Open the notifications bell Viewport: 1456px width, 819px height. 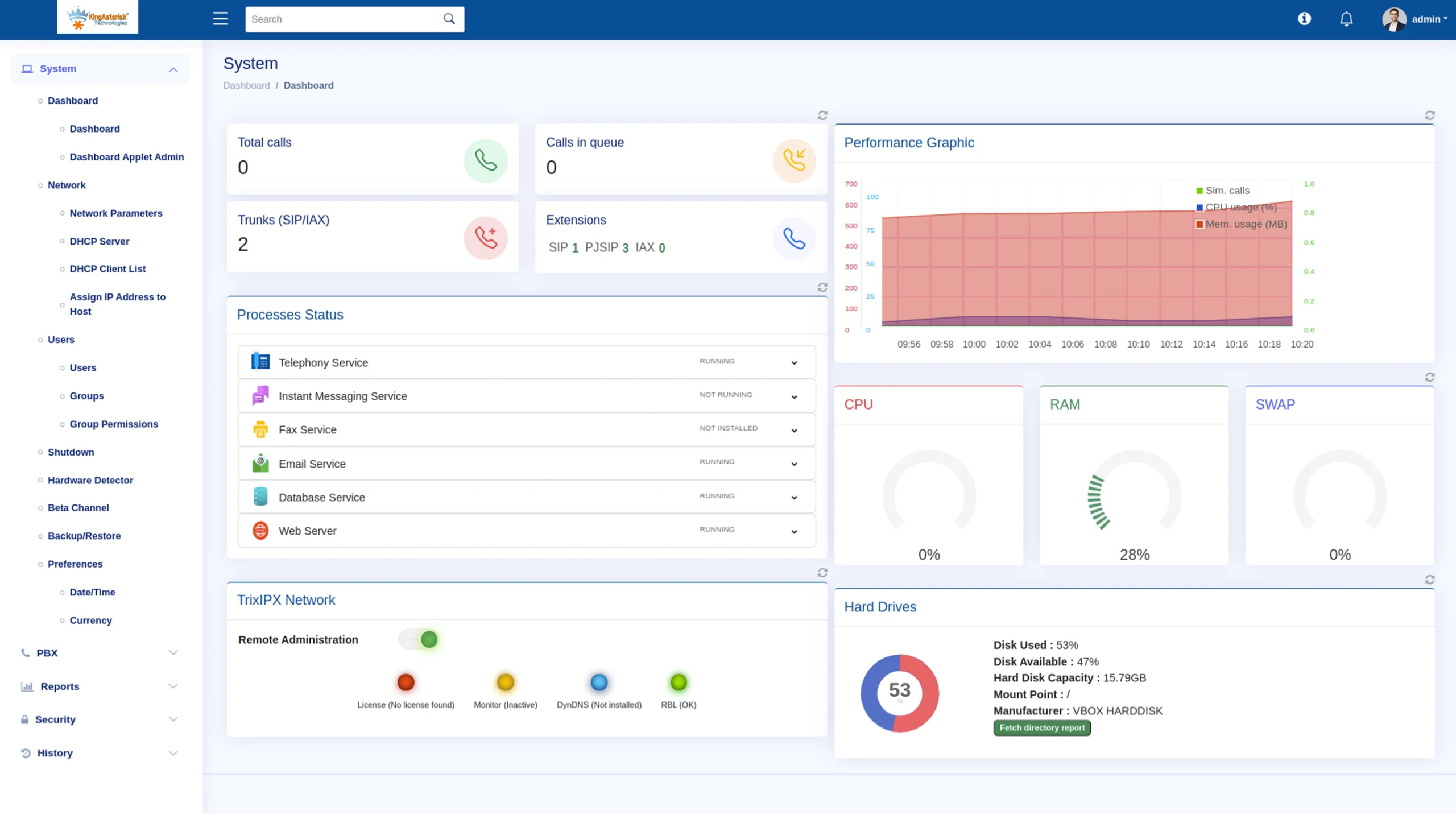coord(1346,19)
